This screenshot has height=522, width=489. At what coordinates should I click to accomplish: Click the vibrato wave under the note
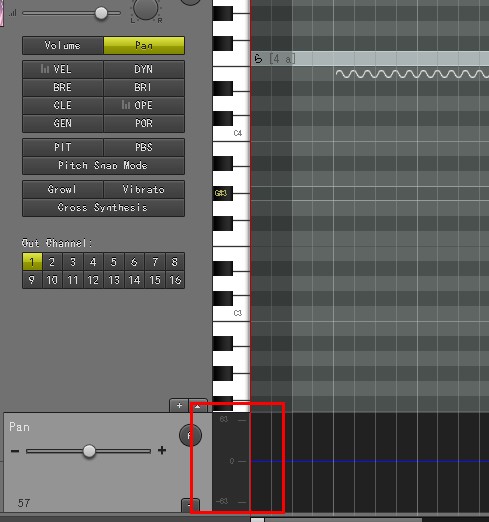[412, 74]
